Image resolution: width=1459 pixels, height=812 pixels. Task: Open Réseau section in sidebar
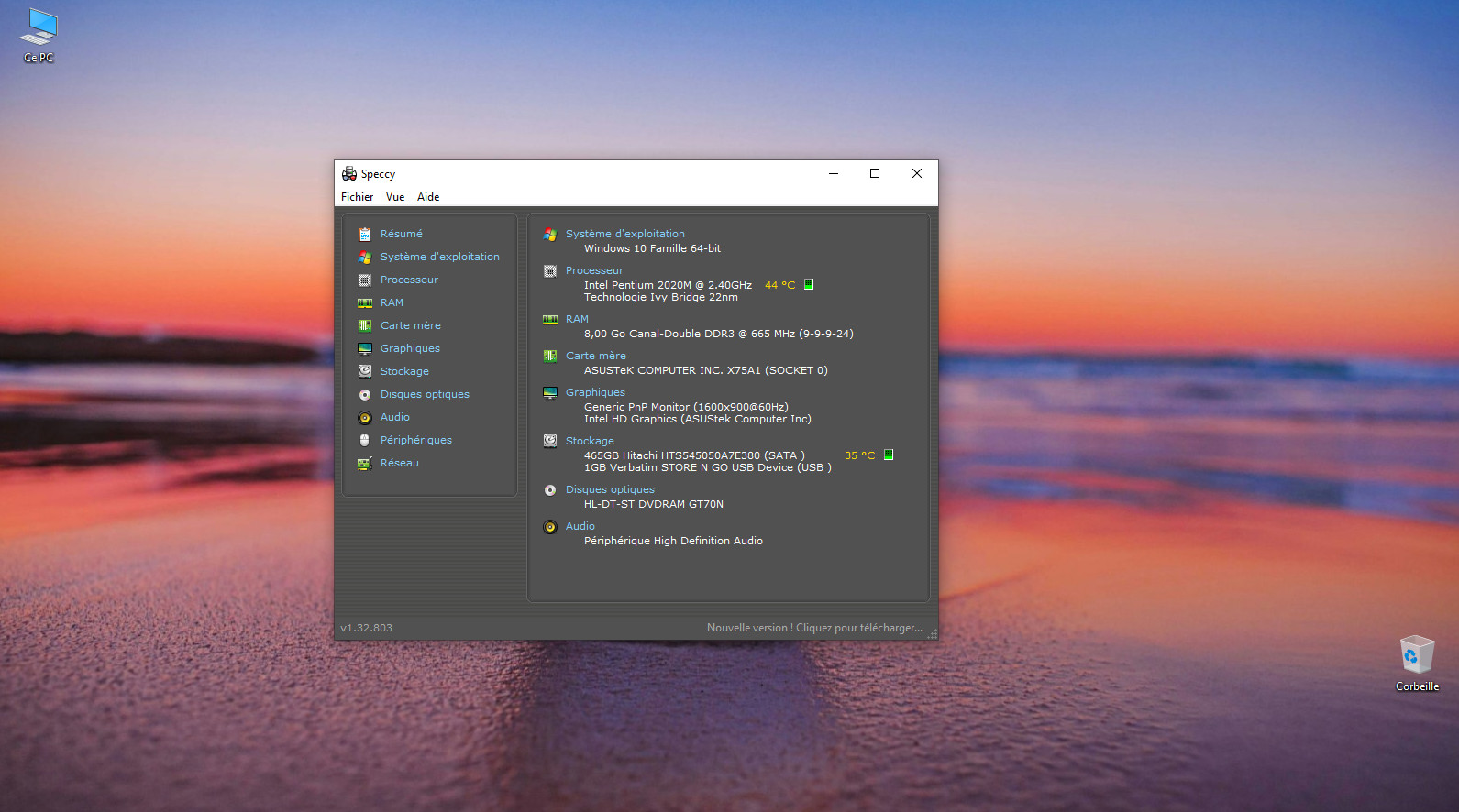tap(400, 463)
